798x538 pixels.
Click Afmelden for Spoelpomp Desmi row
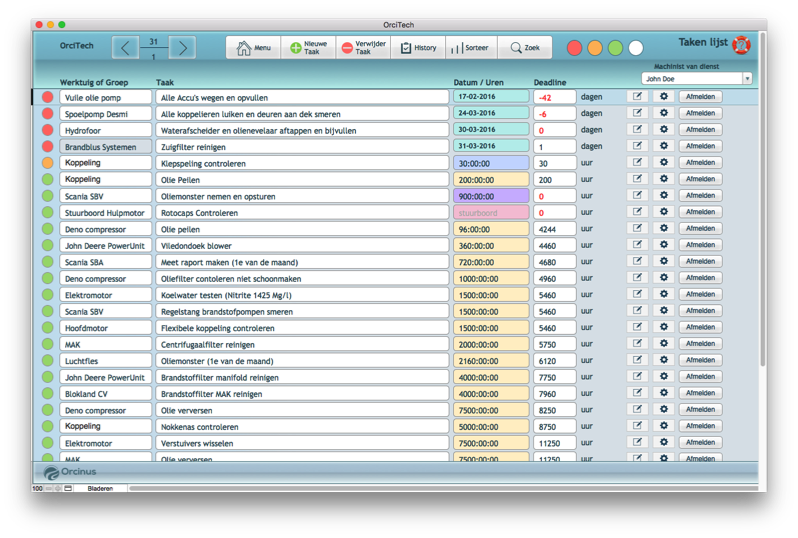pyautogui.click(x=700, y=114)
